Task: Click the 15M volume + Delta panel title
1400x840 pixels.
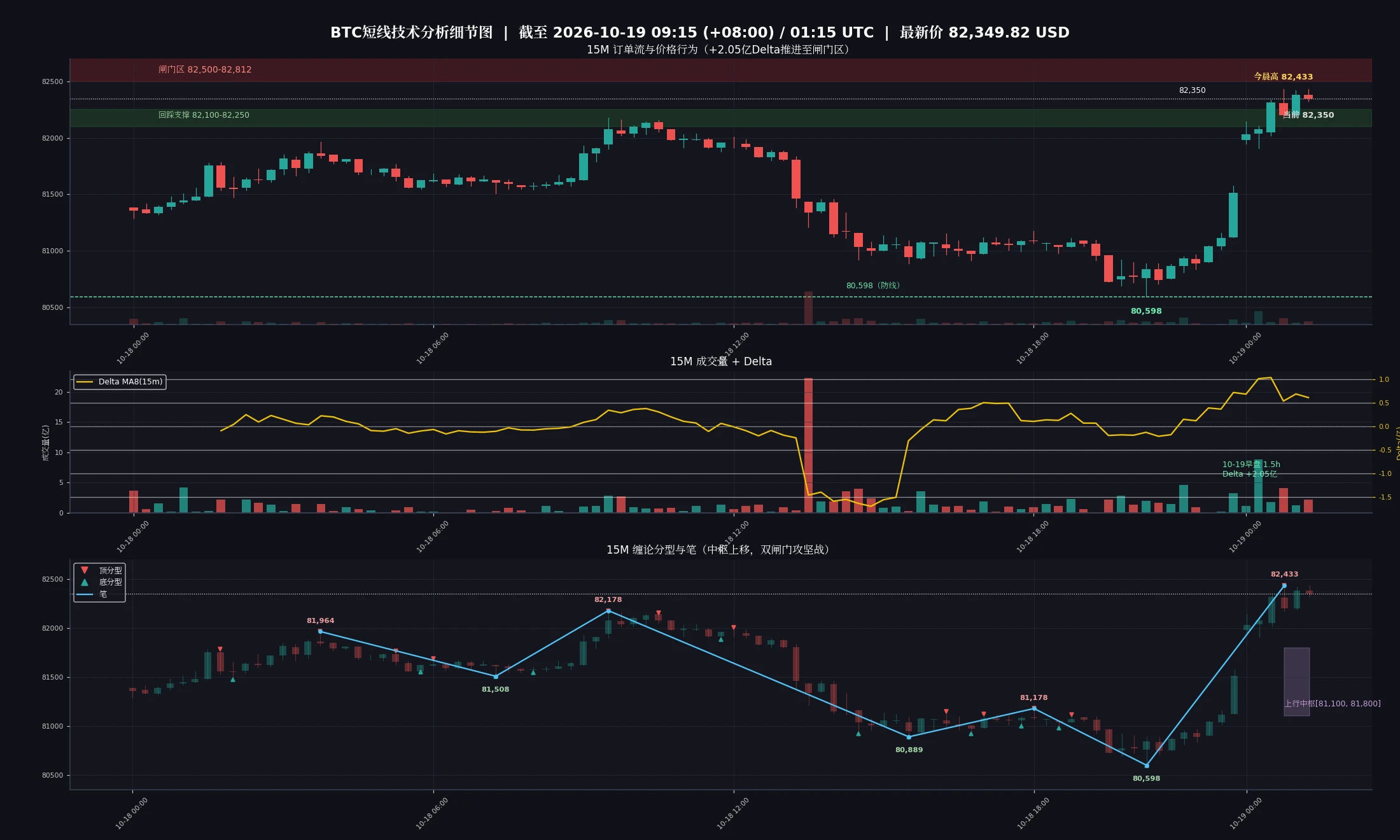Action: 720,361
